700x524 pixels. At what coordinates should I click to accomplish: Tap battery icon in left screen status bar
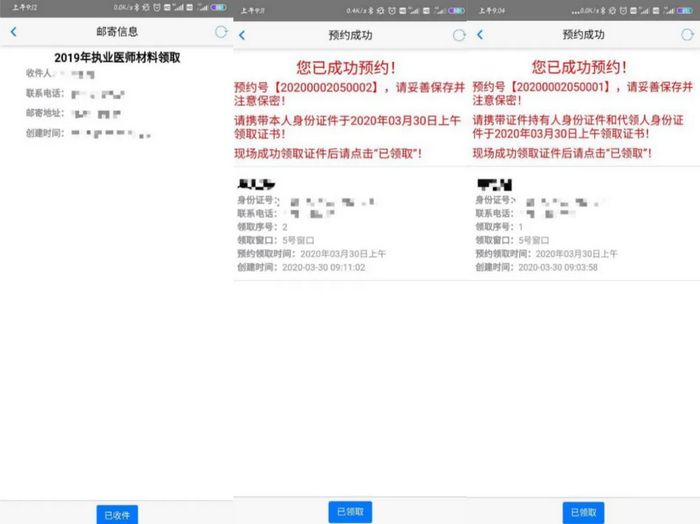pos(218,8)
